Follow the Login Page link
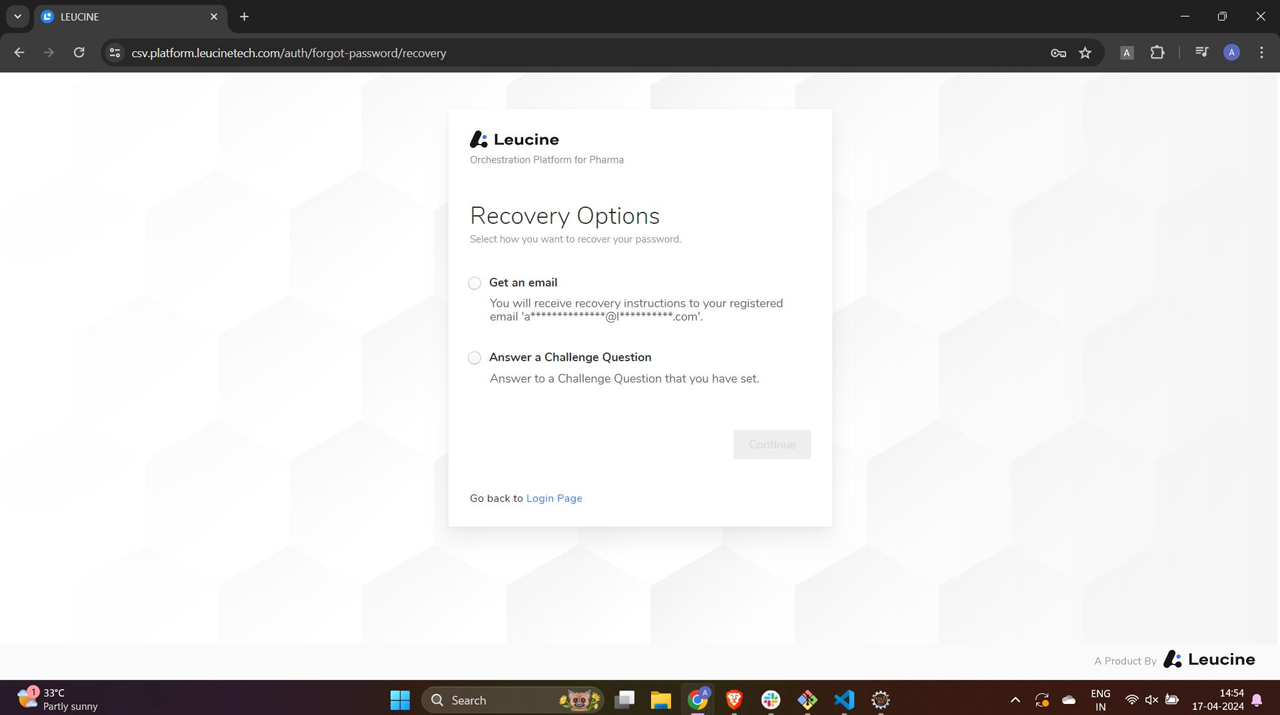Viewport: 1280px width, 715px height. [554, 498]
